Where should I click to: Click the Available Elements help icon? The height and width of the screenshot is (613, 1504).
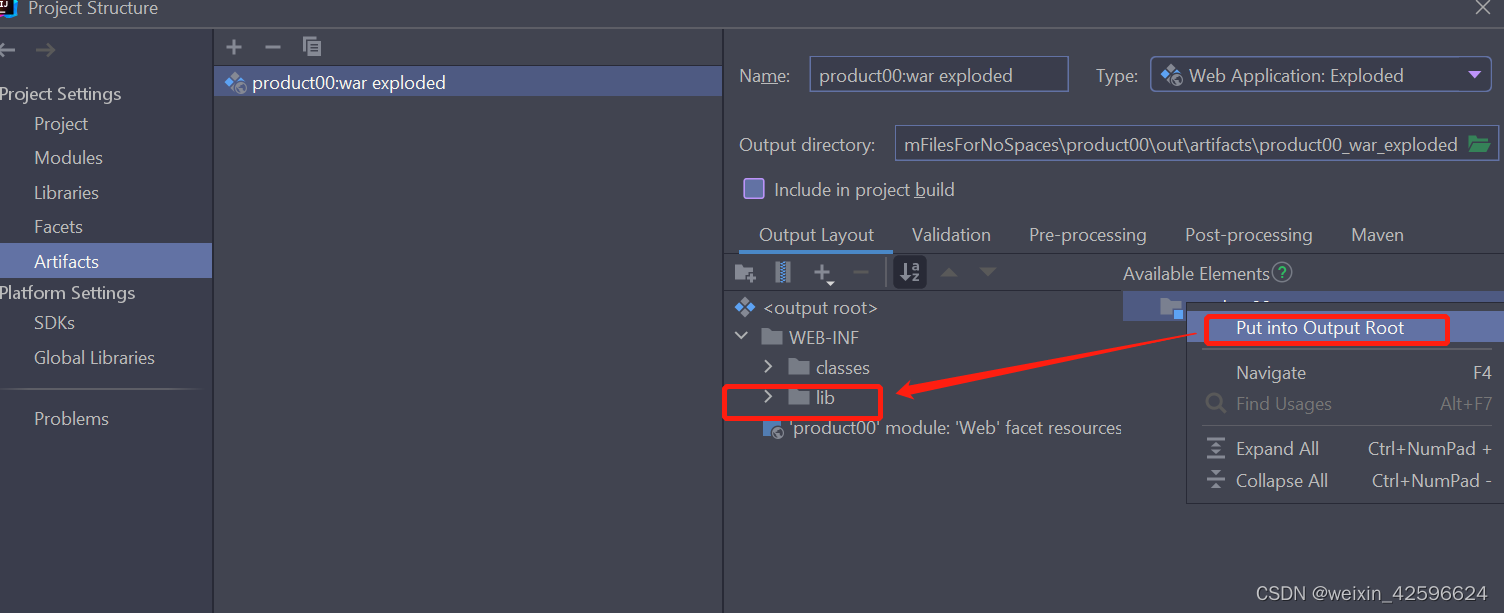pos(1281,272)
